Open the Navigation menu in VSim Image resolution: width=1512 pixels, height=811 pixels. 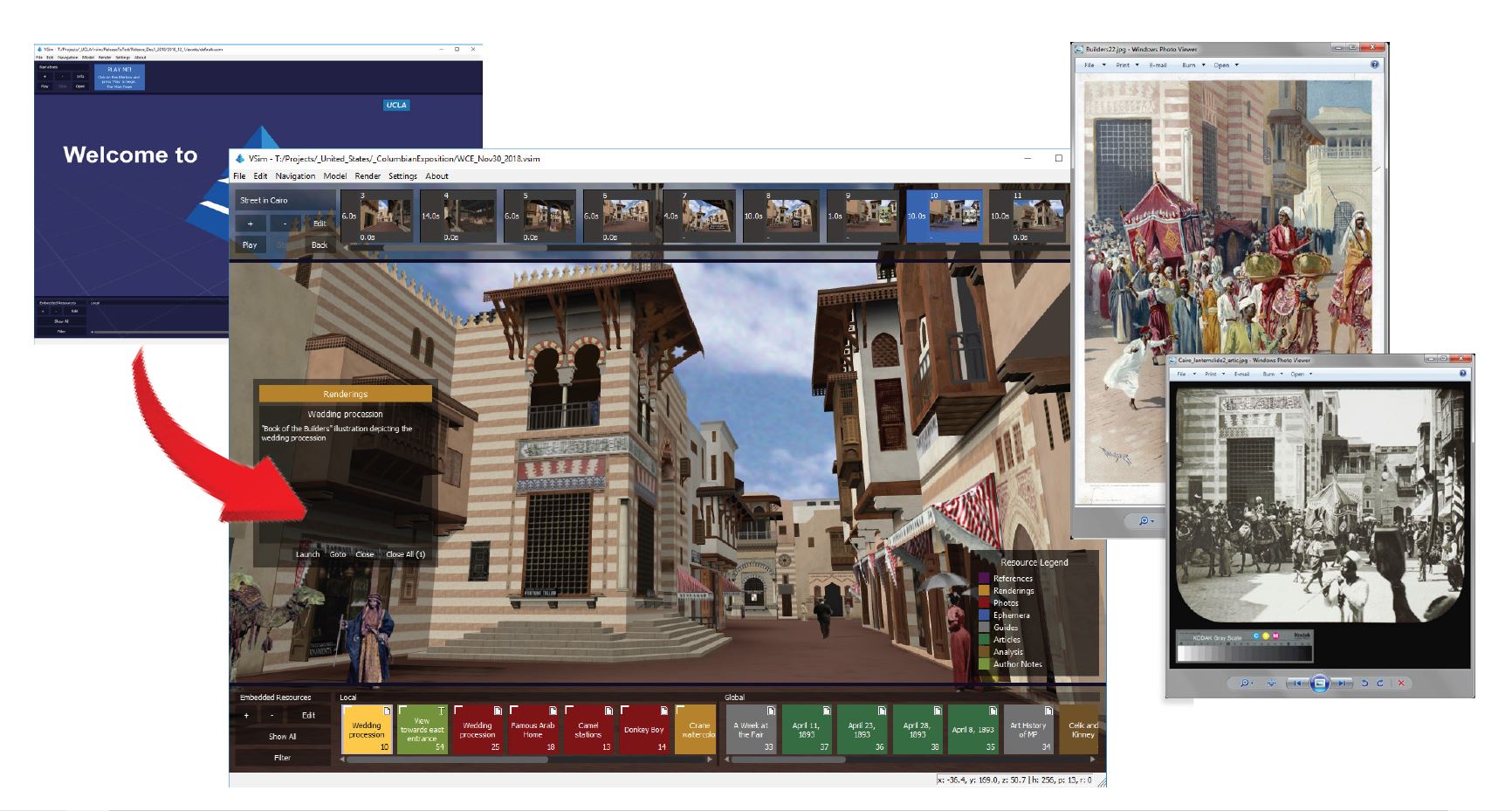click(295, 176)
